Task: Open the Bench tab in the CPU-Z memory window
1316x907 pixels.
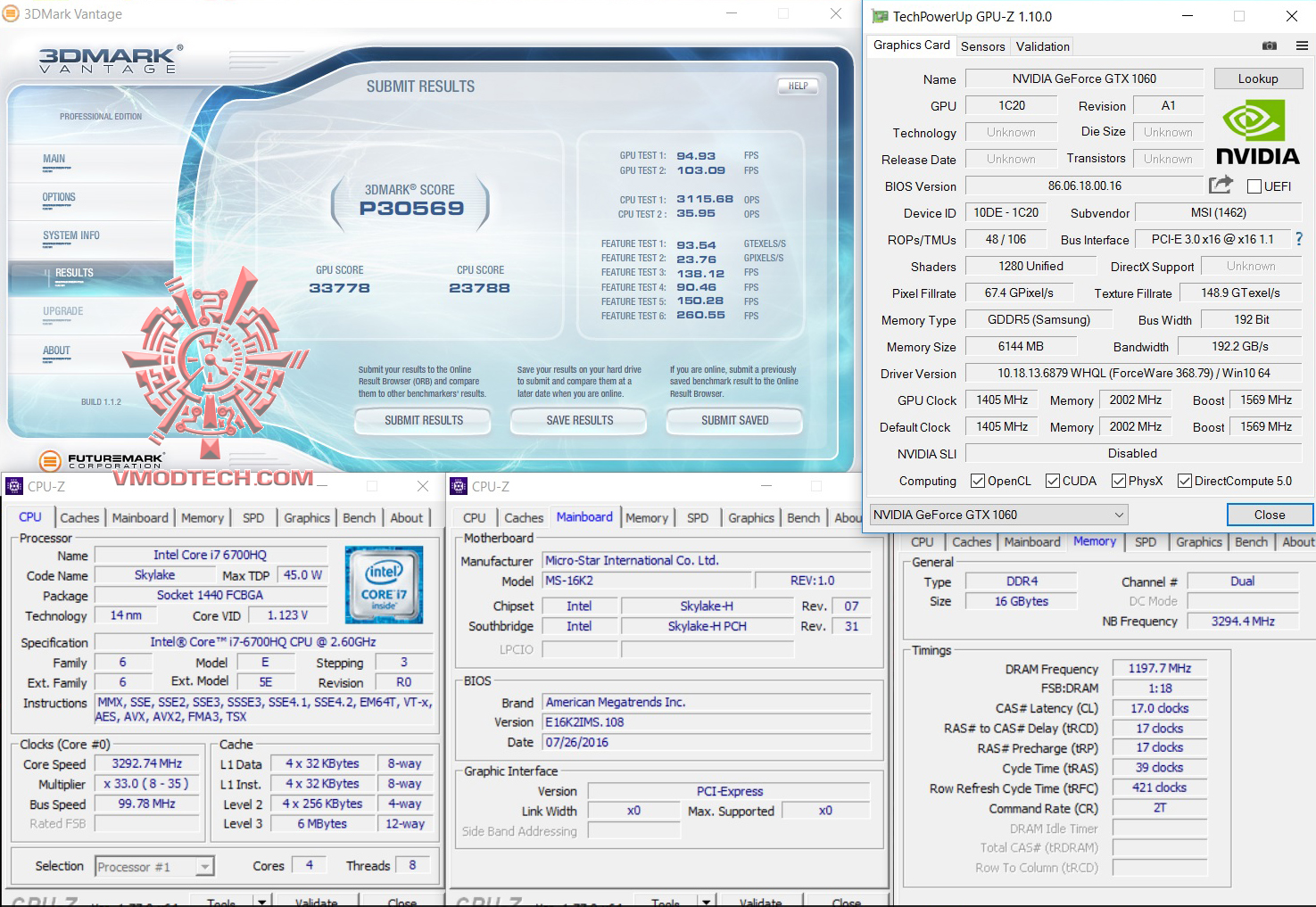Action: pyautogui.click(x=1251, y=542)
